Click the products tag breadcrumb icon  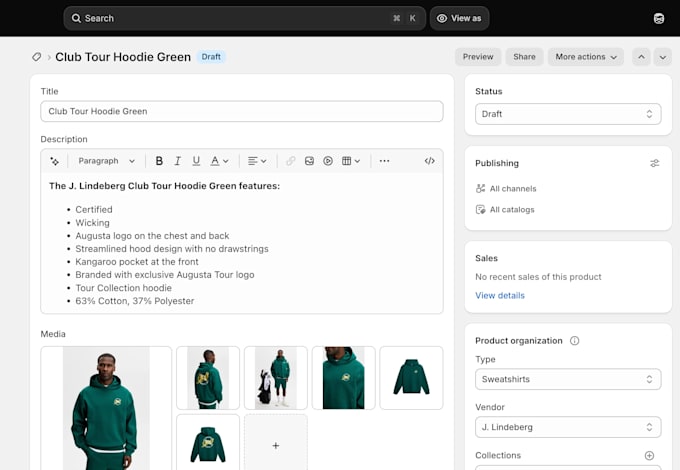coord(36,57)
